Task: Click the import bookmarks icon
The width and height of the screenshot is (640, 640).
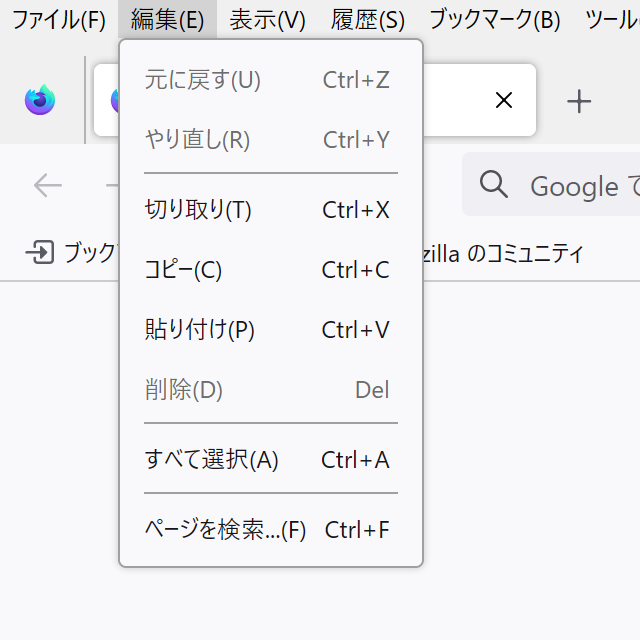Action: [40, 253]
